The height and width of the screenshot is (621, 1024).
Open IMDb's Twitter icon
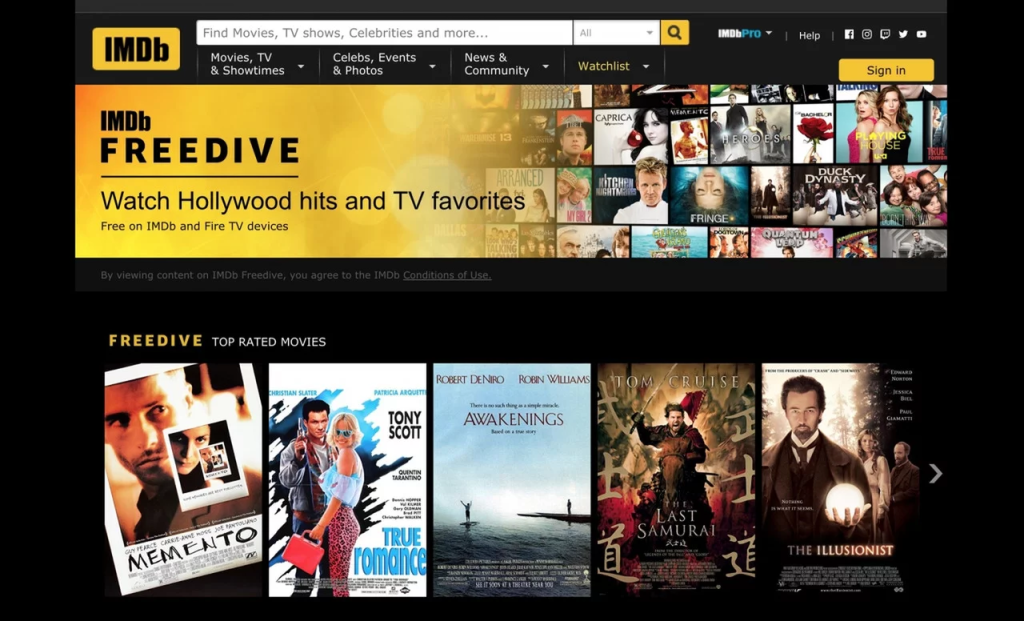[903, 34]
